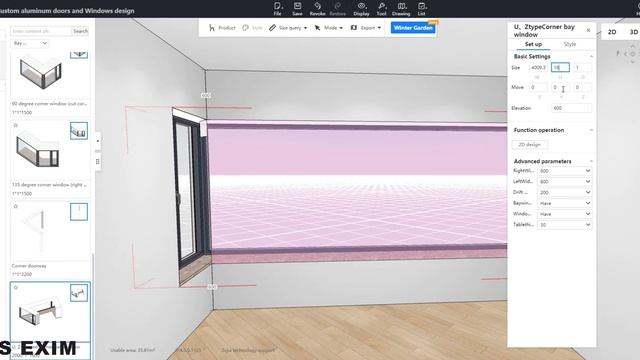This screenshot has height=360, width=640.
Task: Click the Elevation input field
Action: coord(571,108)
